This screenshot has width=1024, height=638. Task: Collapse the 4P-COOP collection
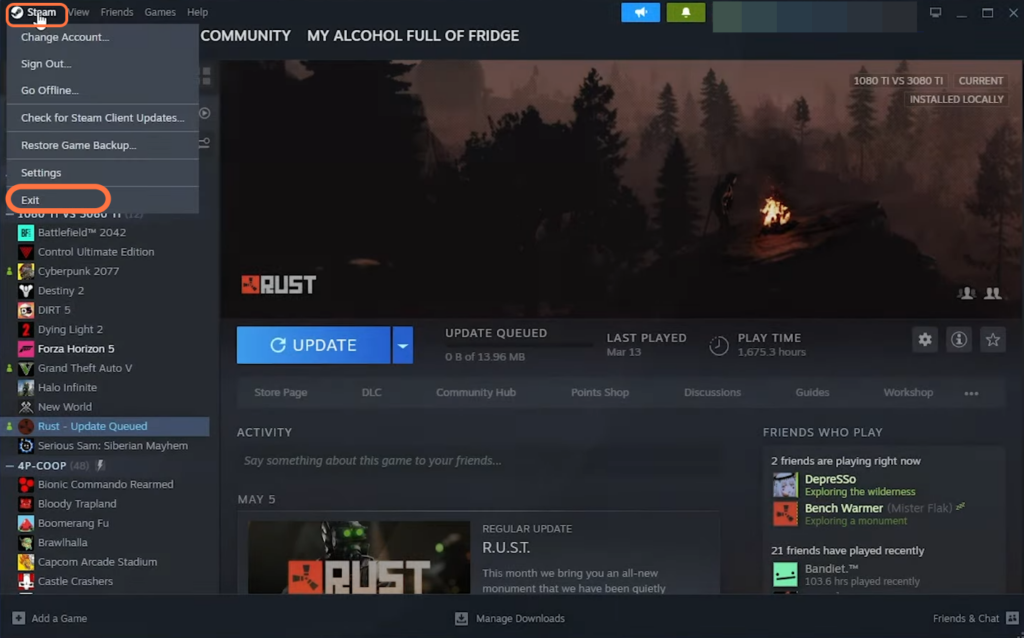[x=9, y=466]
